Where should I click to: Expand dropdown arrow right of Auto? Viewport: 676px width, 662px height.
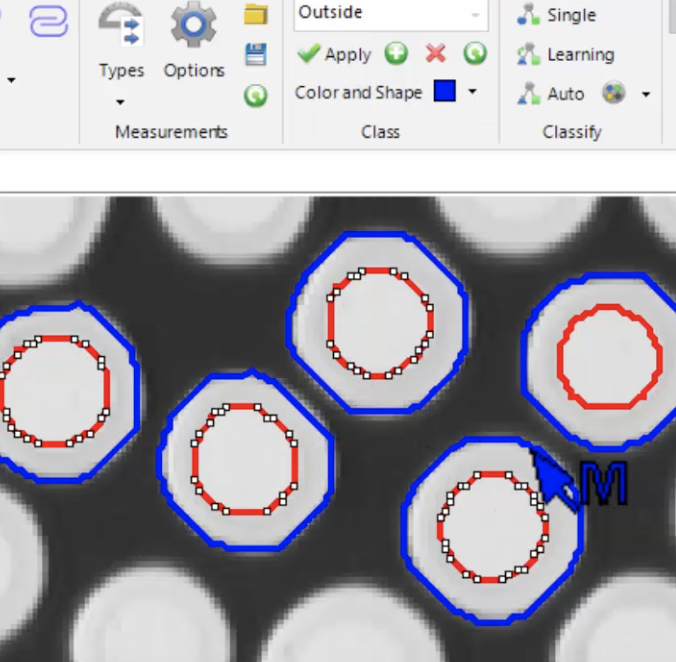click(x=646, y=94)
